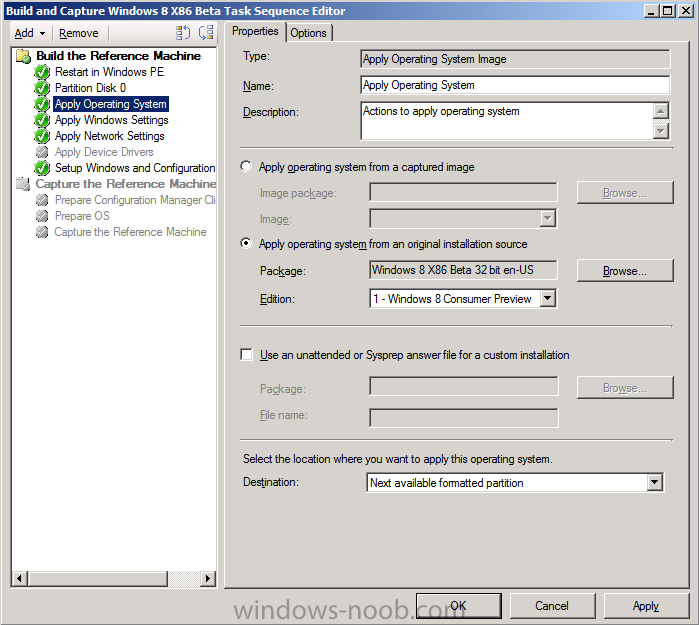This screenshot has height=625, width=699.
Task: Click the grayed Capture the Reference Machine group folder icon
Action: click(23, 184)
